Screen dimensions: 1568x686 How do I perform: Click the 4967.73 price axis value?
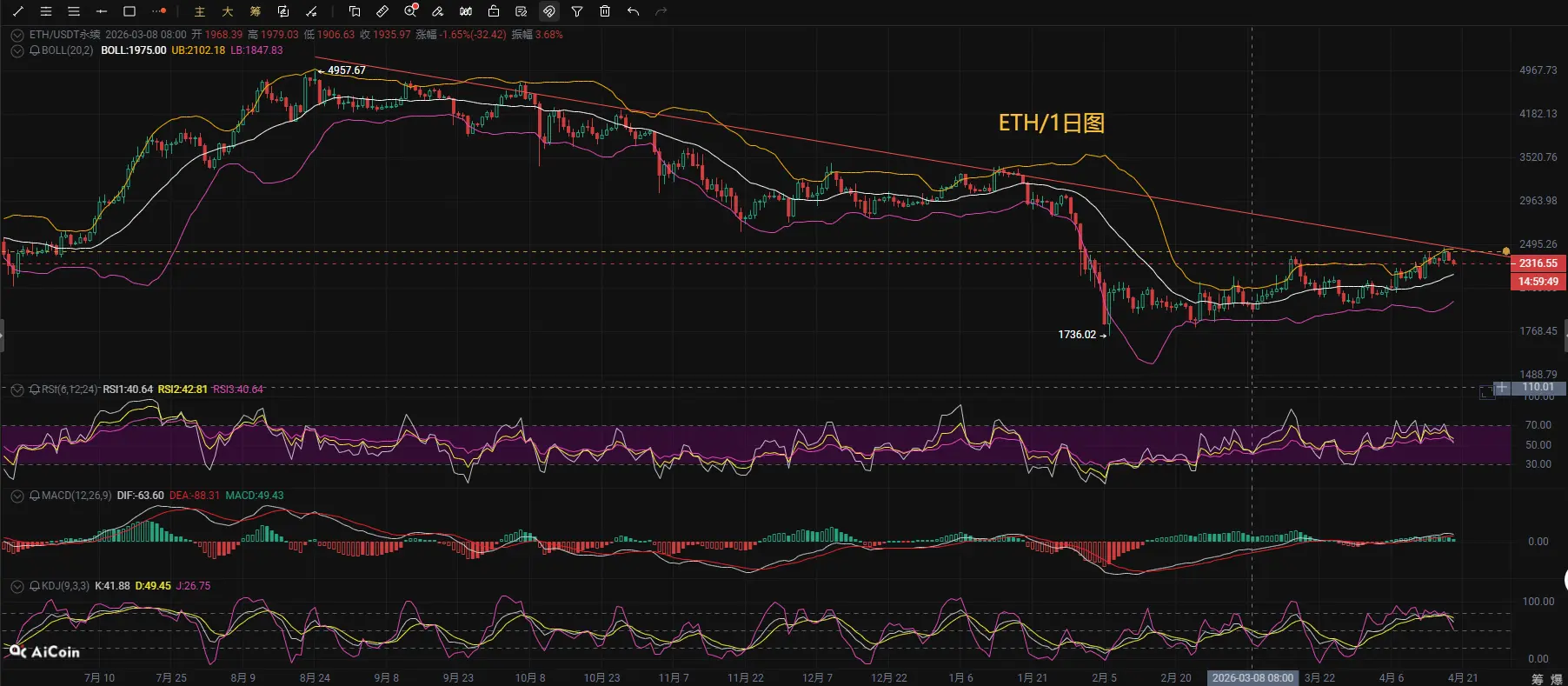click(1538, 70)
